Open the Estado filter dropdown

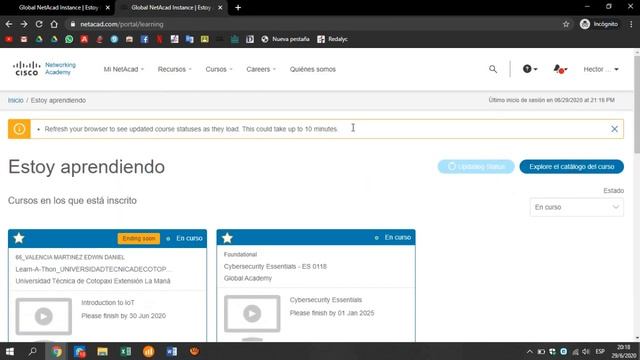[x=576, y=207]
